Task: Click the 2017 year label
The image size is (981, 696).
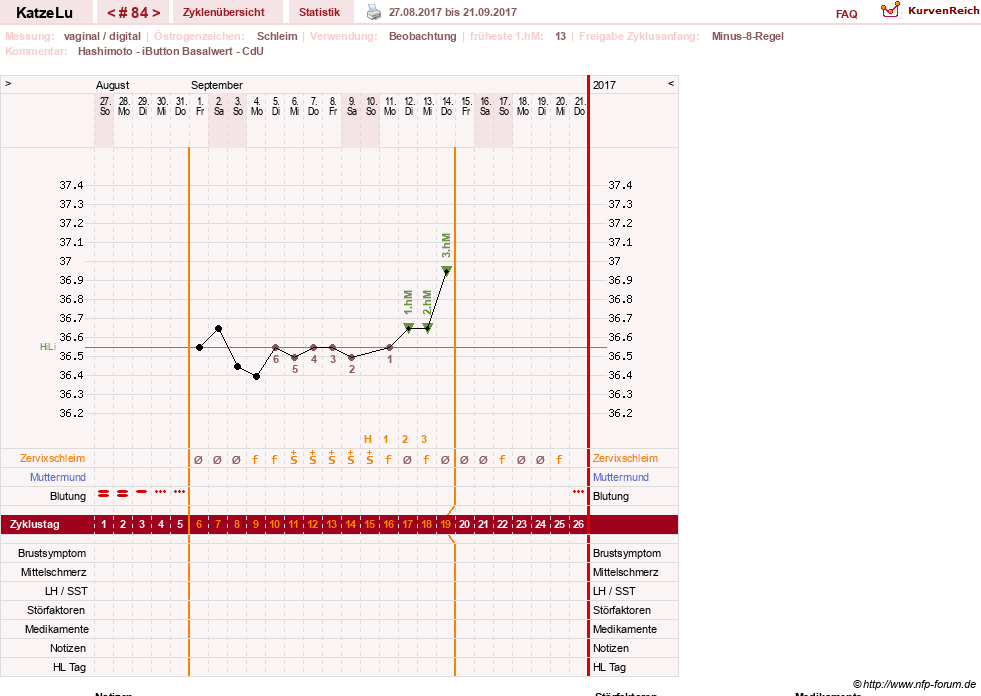Action: coord(604,85)
